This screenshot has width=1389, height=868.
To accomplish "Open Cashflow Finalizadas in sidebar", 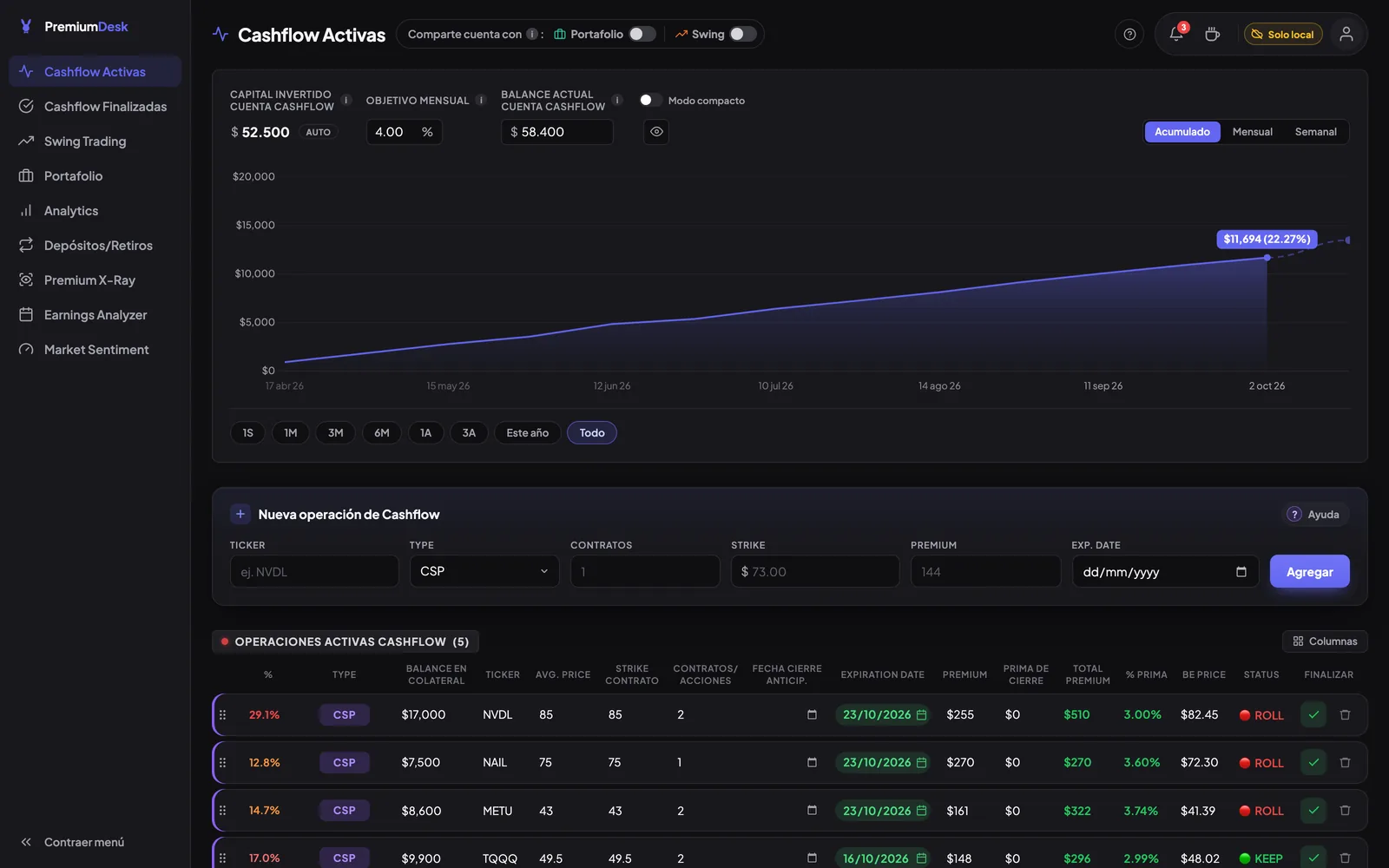I will point(95,106).
